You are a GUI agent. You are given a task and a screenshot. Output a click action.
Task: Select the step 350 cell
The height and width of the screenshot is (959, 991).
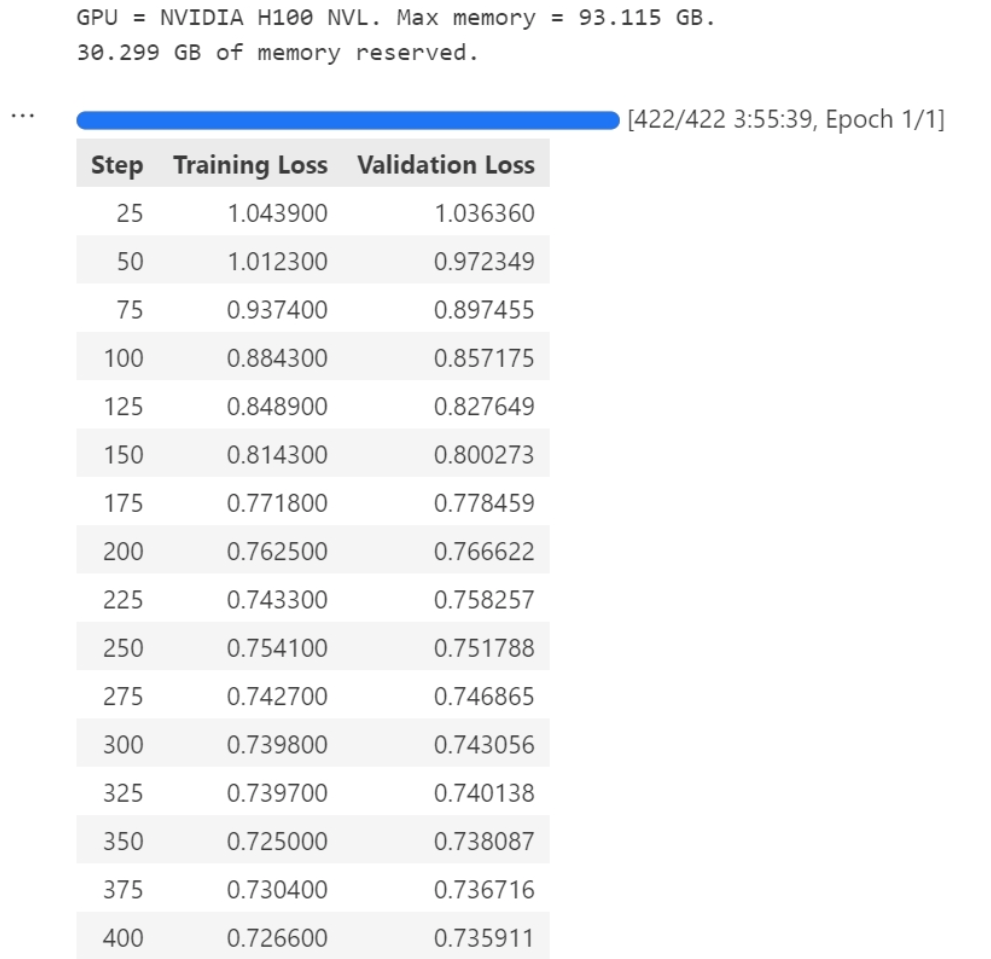(123, 841)
